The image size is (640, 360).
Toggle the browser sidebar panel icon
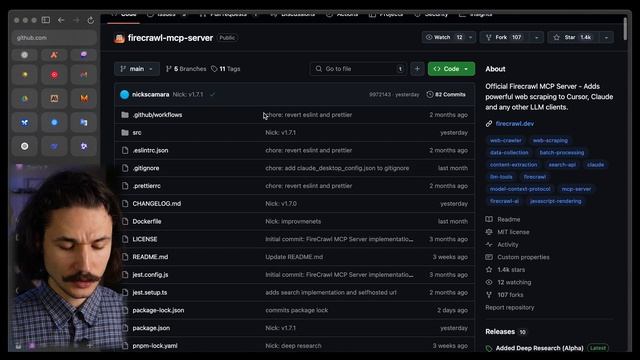[x=46, y=20]
